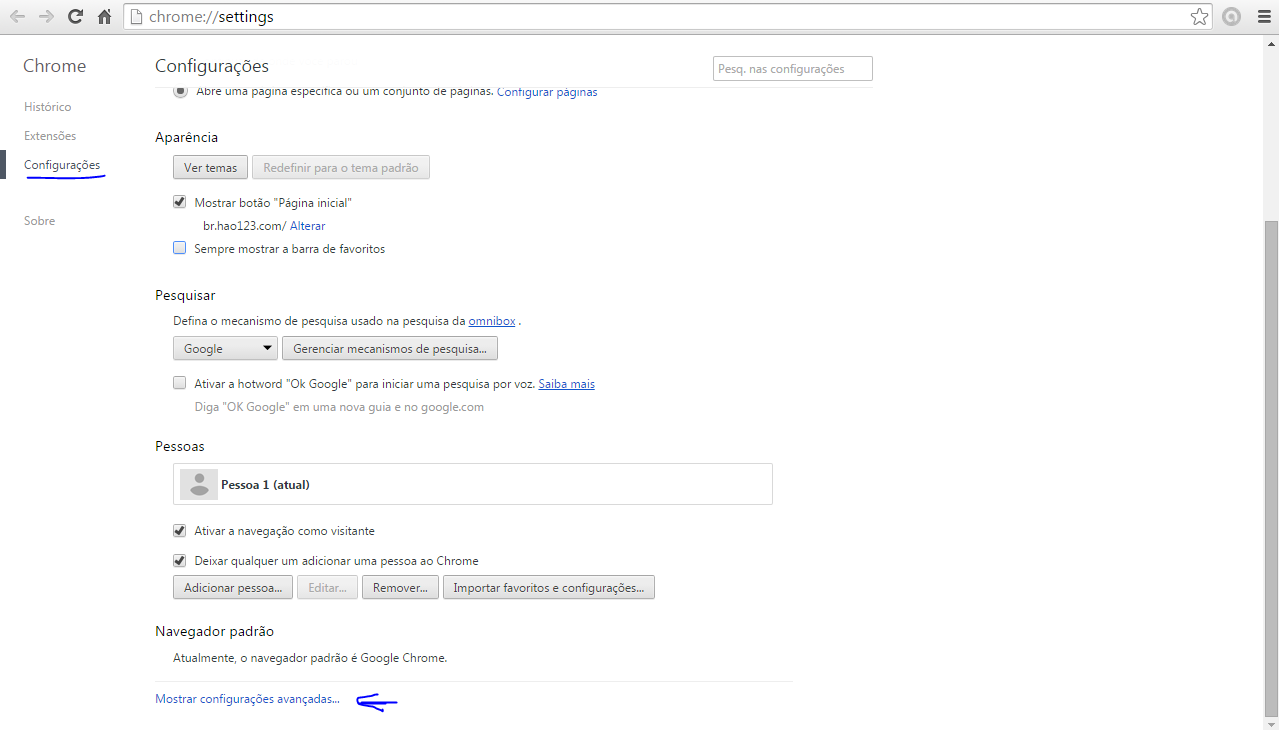Viewport: 1279px width, 730px height.
Task: Uncheck Deixar qualquer um adicionar uma pessoa
Action: point(180,561)
